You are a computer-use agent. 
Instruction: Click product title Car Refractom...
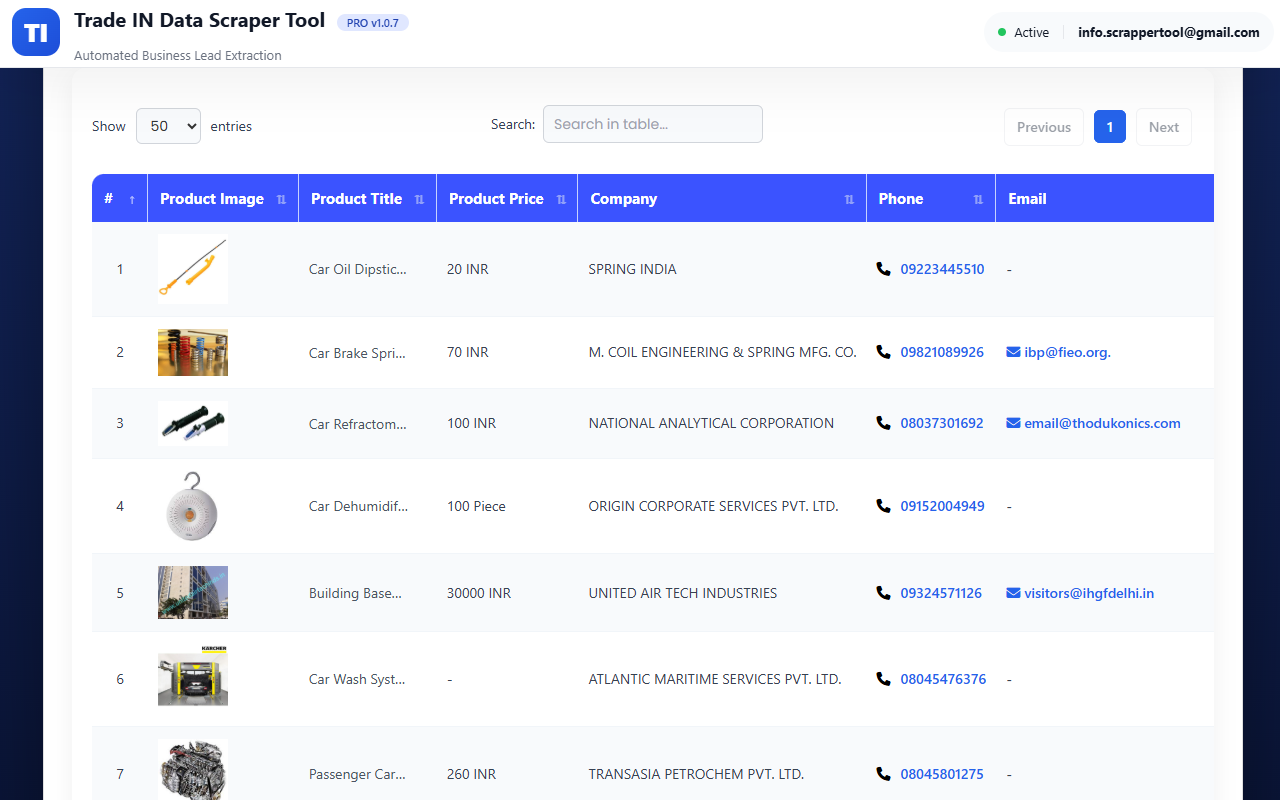358,423
